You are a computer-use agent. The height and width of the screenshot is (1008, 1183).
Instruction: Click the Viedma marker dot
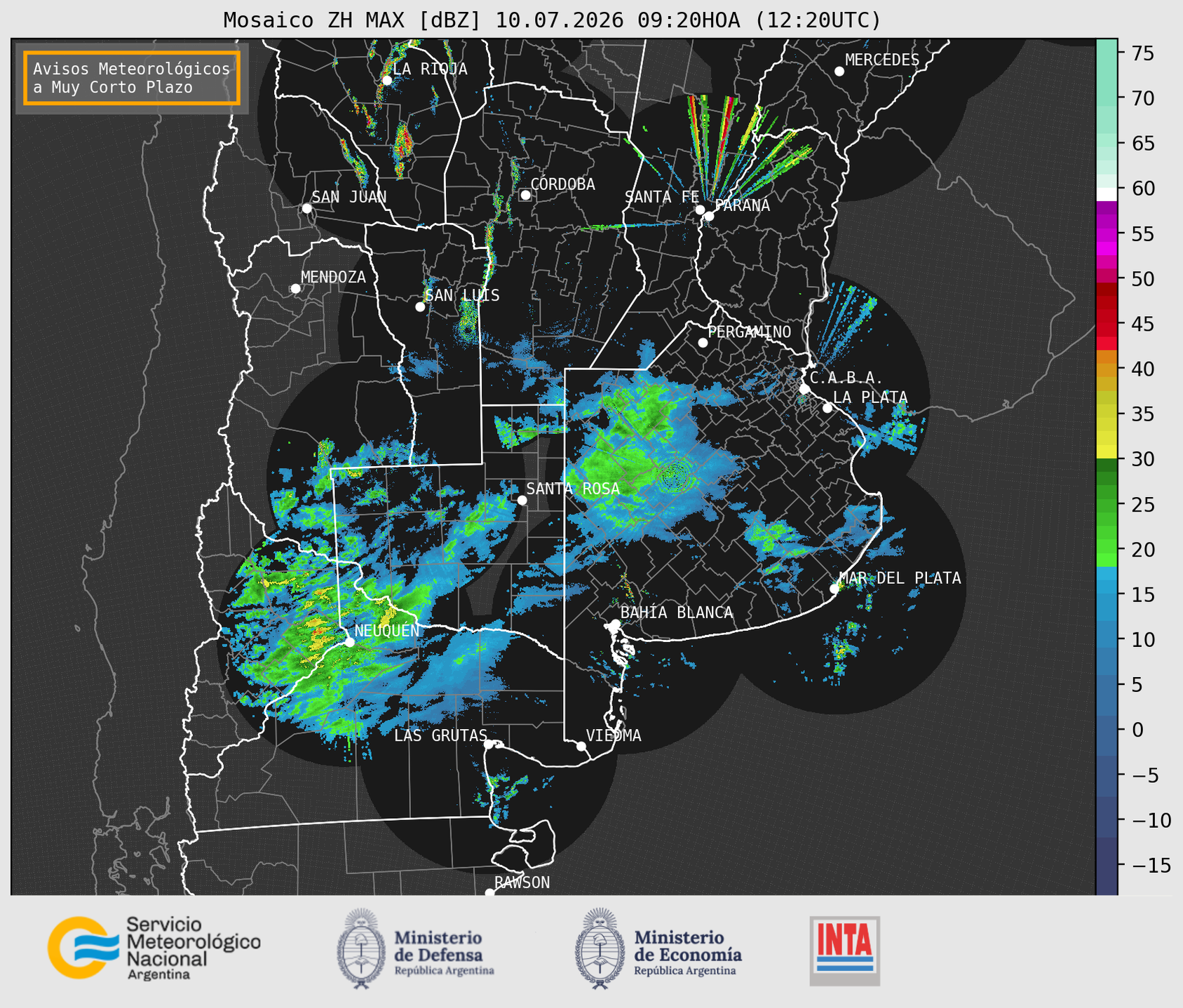581,746
